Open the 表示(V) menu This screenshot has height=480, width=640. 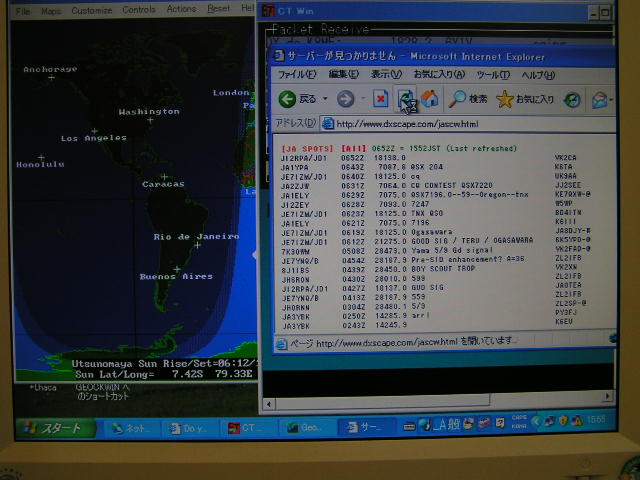(386, 74)
